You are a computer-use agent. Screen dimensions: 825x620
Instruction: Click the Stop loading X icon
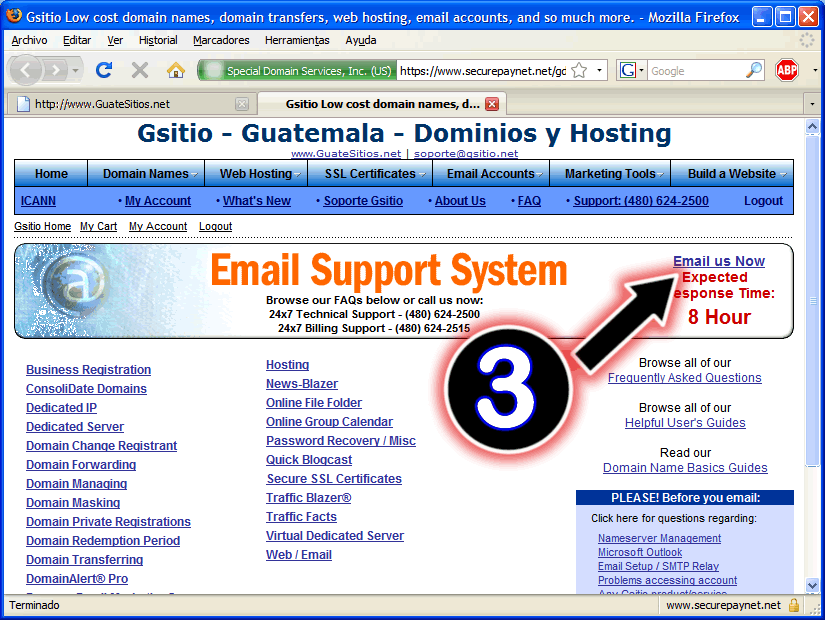pos(140,70)
